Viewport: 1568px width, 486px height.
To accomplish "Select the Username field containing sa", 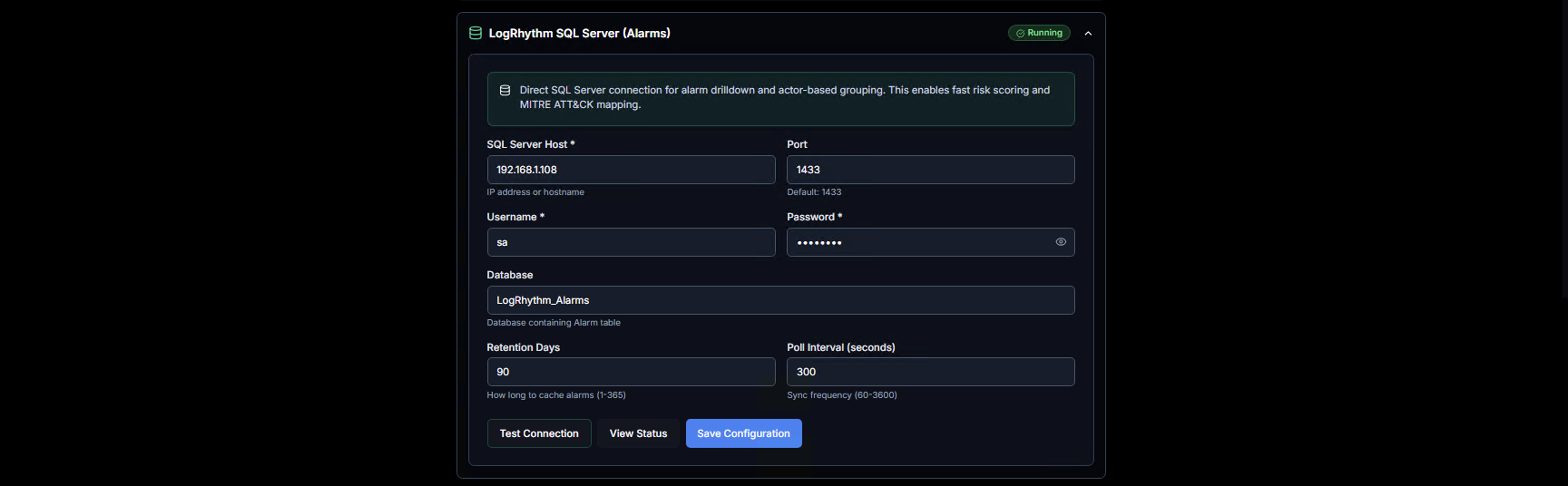I will [x=631, y=242].
